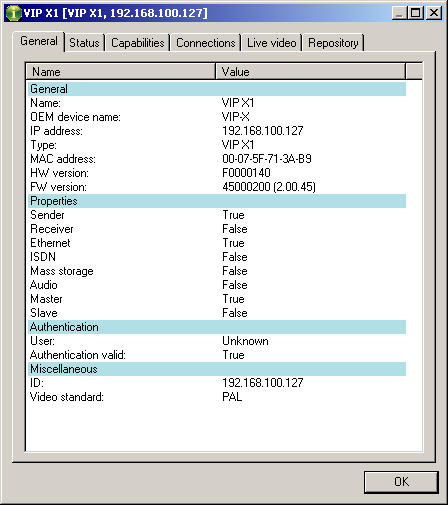
Task: Open the Live video tab
Action: click(x=272, y=43)
